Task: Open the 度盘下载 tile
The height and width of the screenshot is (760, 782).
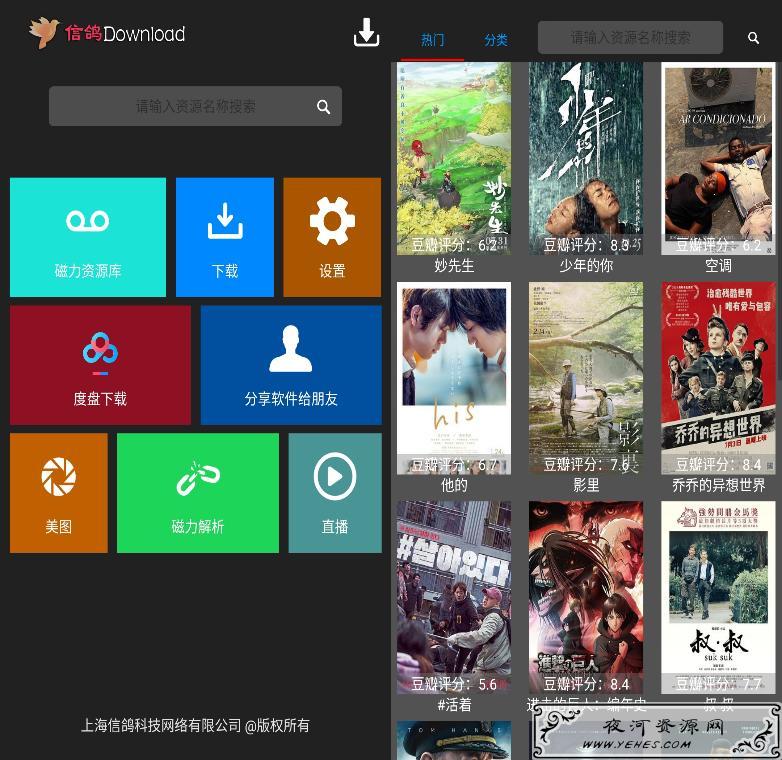Action: (100, 365)
